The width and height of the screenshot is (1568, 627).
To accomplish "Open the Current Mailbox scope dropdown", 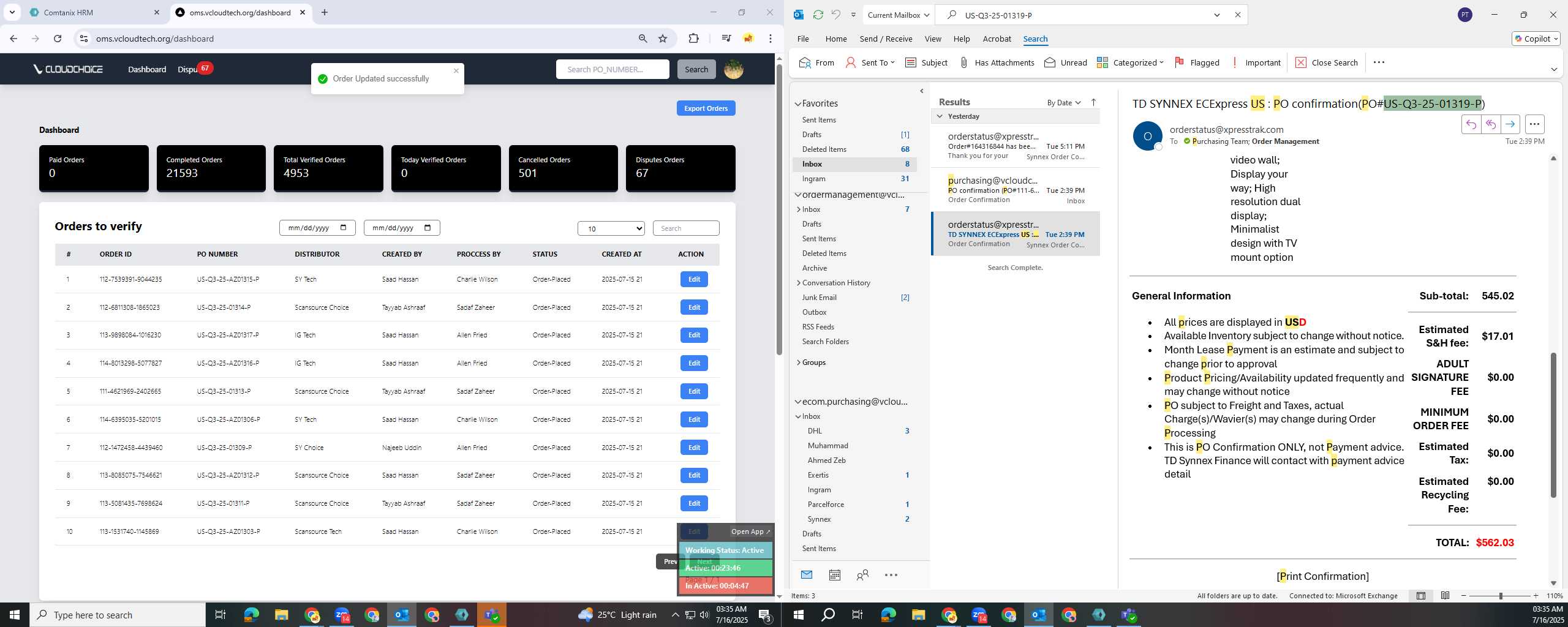I will pyautogui.click(x=899, y=15).
